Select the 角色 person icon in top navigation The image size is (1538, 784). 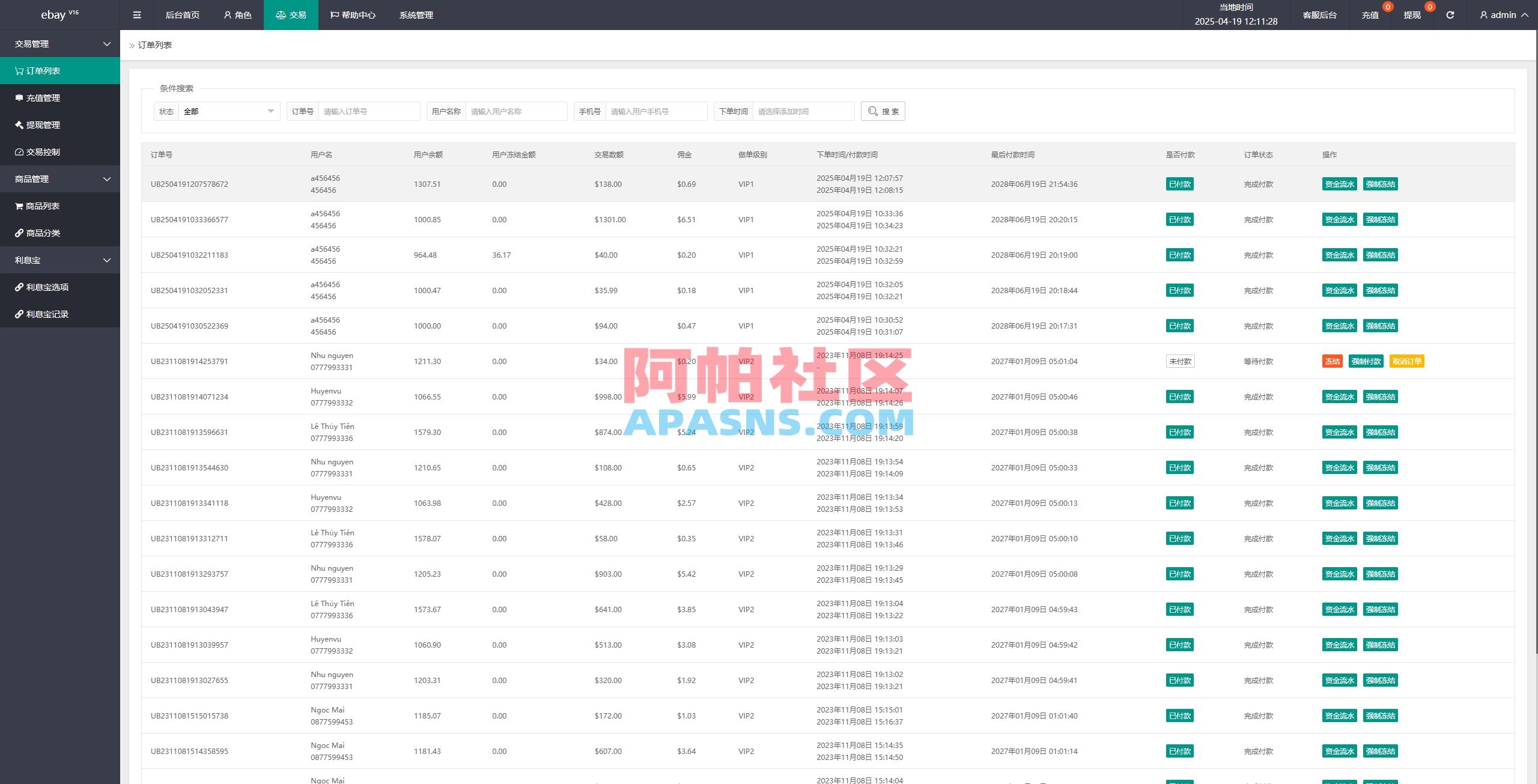(x=226, y=14)
